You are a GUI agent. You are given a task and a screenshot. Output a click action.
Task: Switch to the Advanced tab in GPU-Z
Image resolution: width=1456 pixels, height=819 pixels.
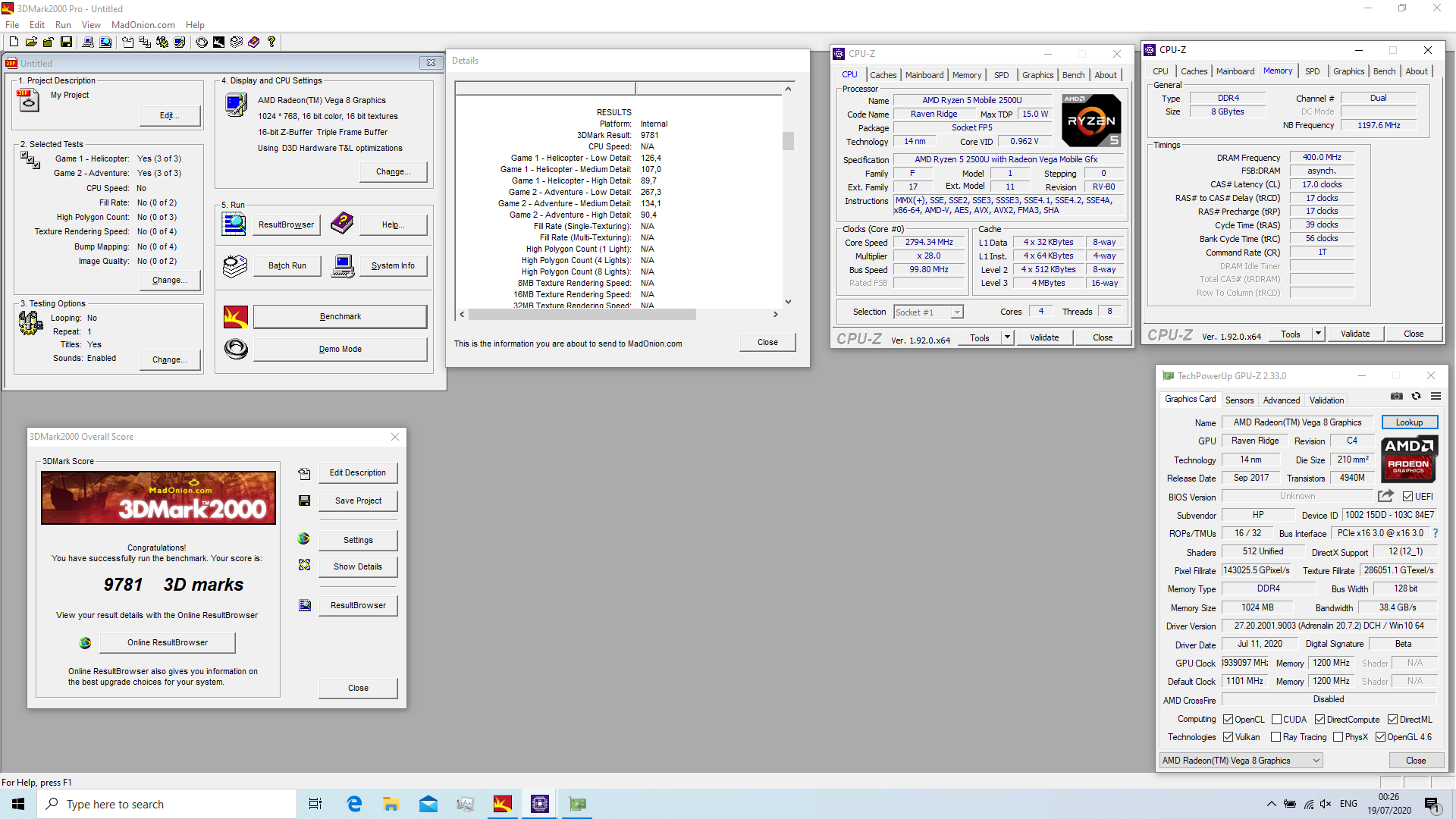1281,400
